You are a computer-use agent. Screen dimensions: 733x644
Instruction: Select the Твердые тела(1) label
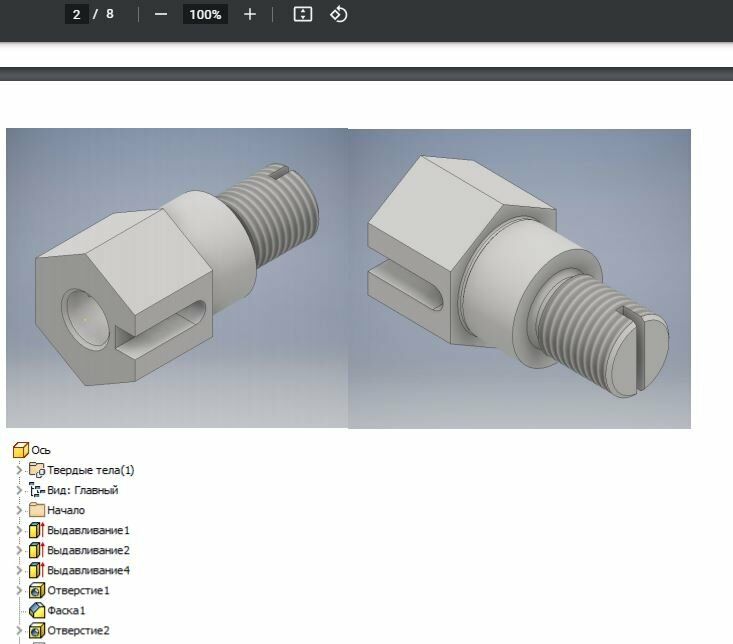coord(91,470)
